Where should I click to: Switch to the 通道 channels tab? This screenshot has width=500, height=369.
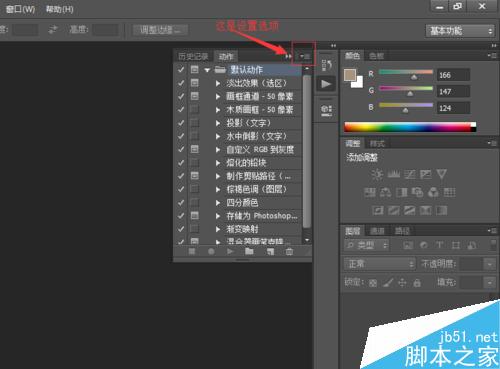pos(377,231)
